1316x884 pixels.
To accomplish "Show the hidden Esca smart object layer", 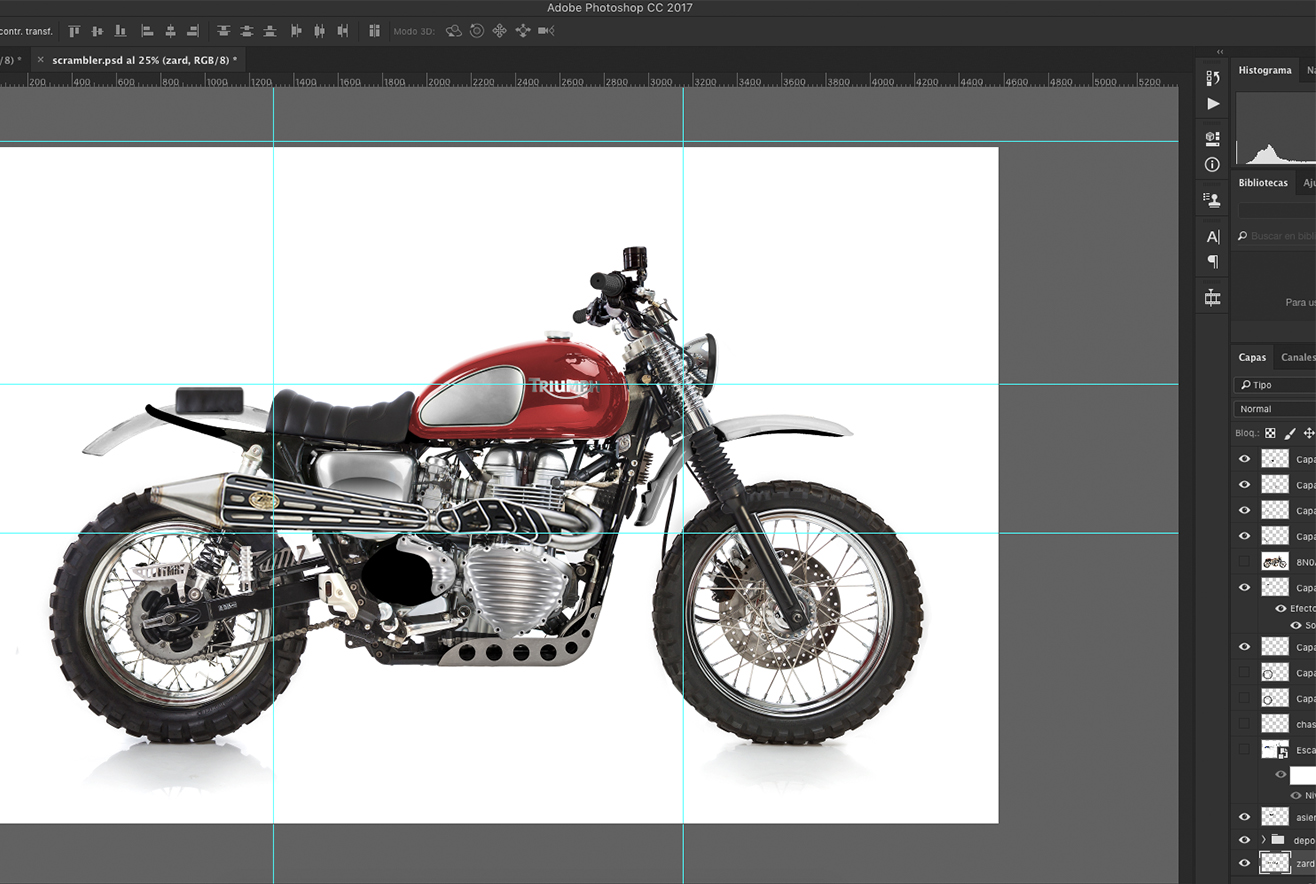I will click(1245, 750).
